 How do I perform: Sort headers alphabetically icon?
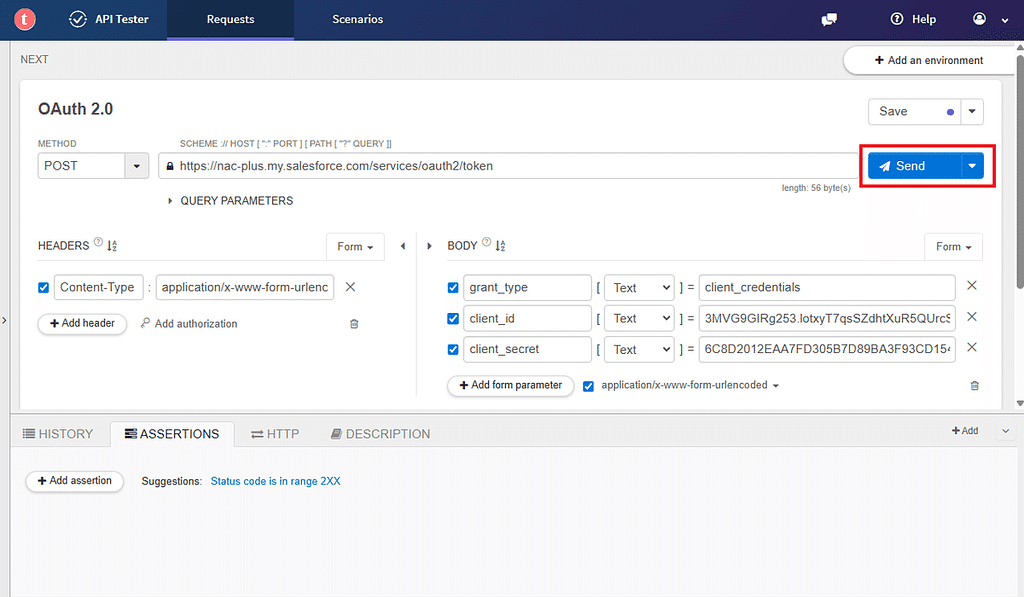[x=112, y=246]
